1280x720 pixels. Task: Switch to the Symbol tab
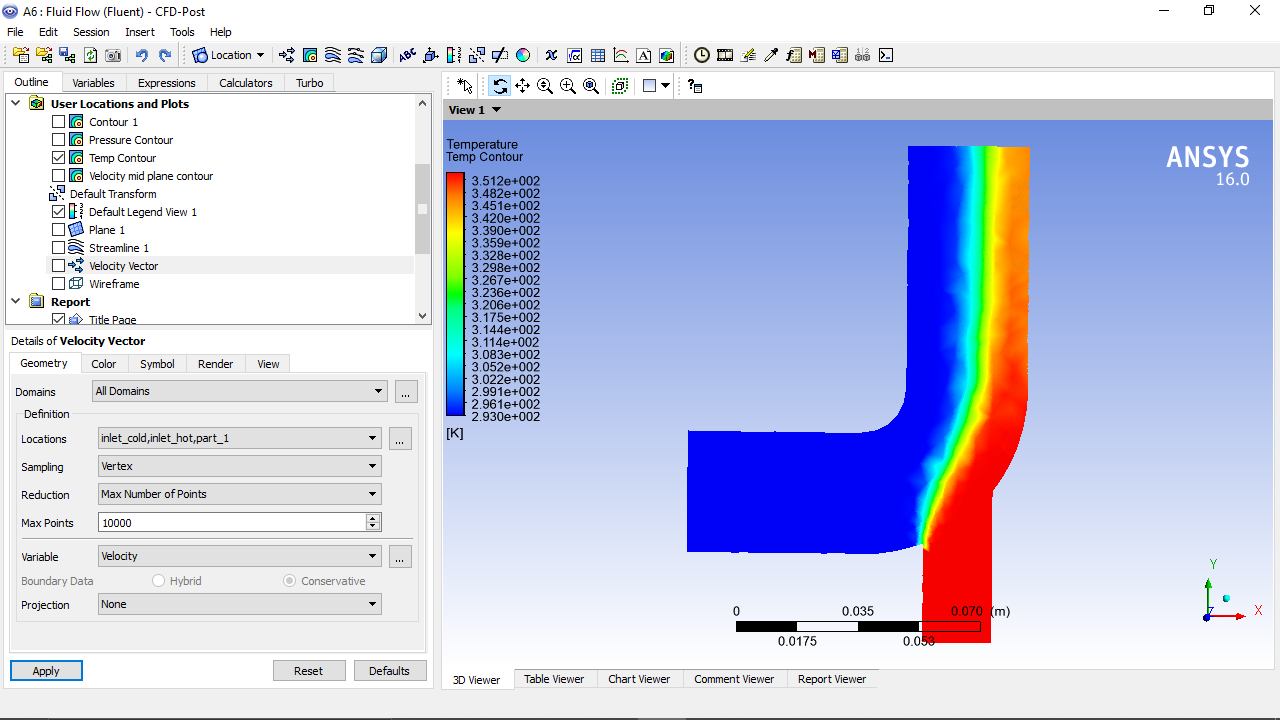[157, 364]
